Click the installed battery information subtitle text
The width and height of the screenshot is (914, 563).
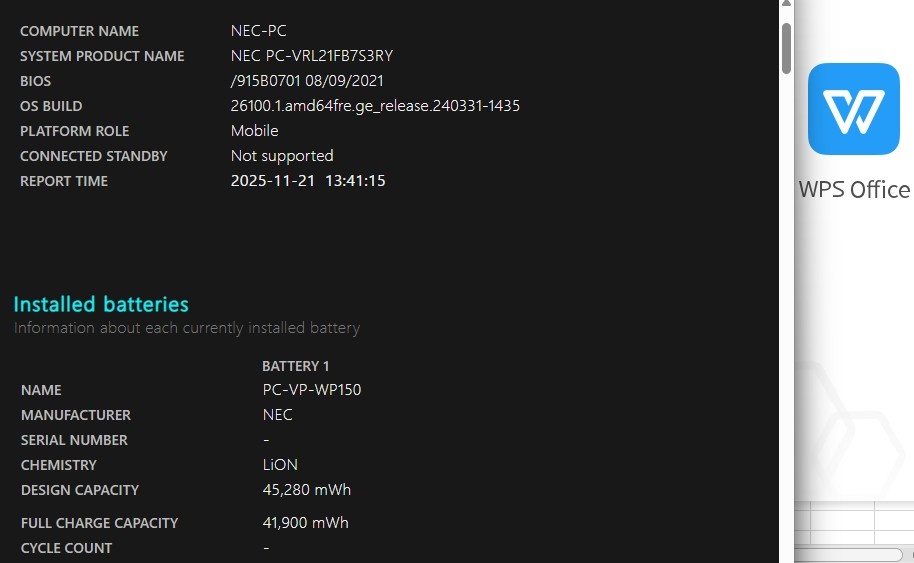point(187,328)
